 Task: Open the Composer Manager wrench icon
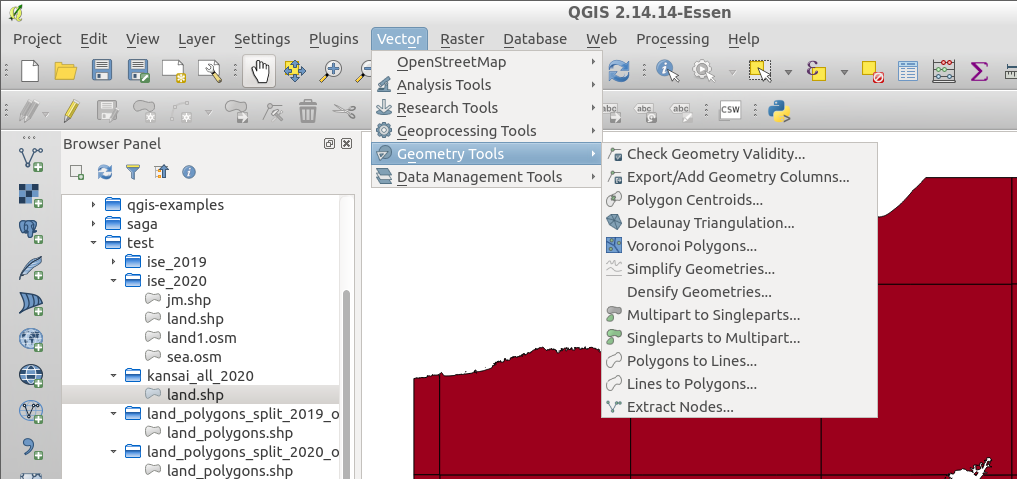click(x=210, y=71)
